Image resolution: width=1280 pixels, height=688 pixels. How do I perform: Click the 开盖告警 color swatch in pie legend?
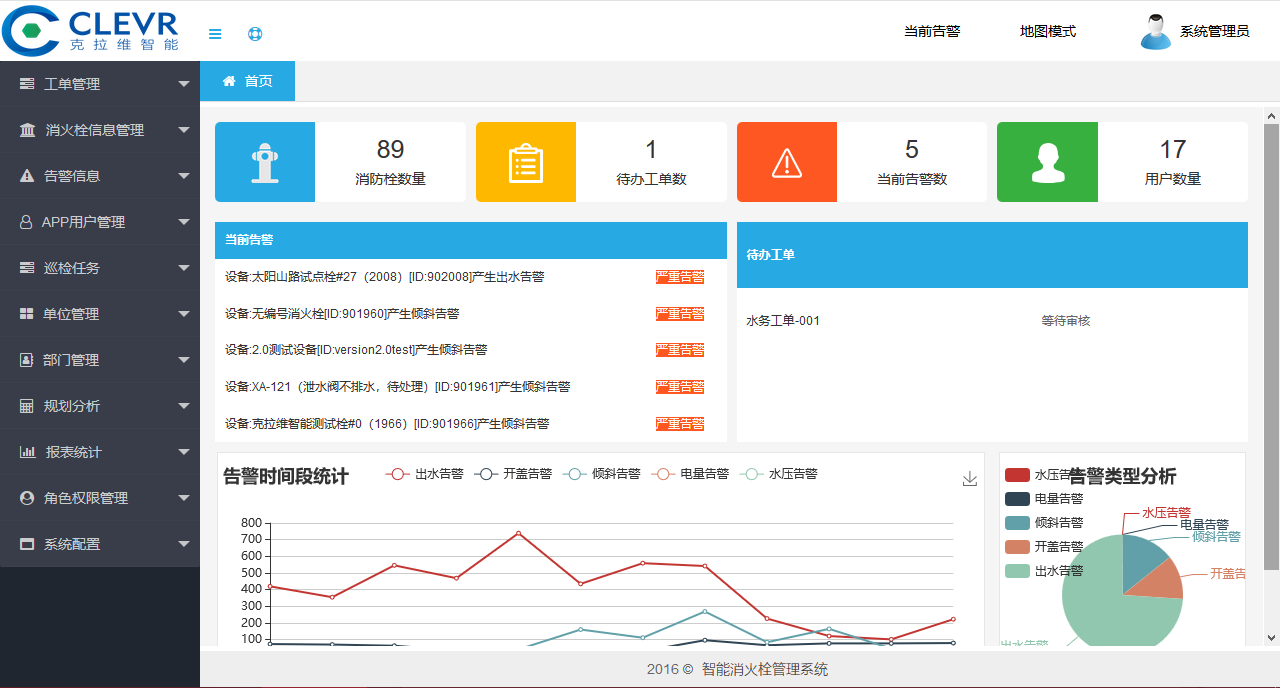pyautogui.click(x=1017, y=547)
